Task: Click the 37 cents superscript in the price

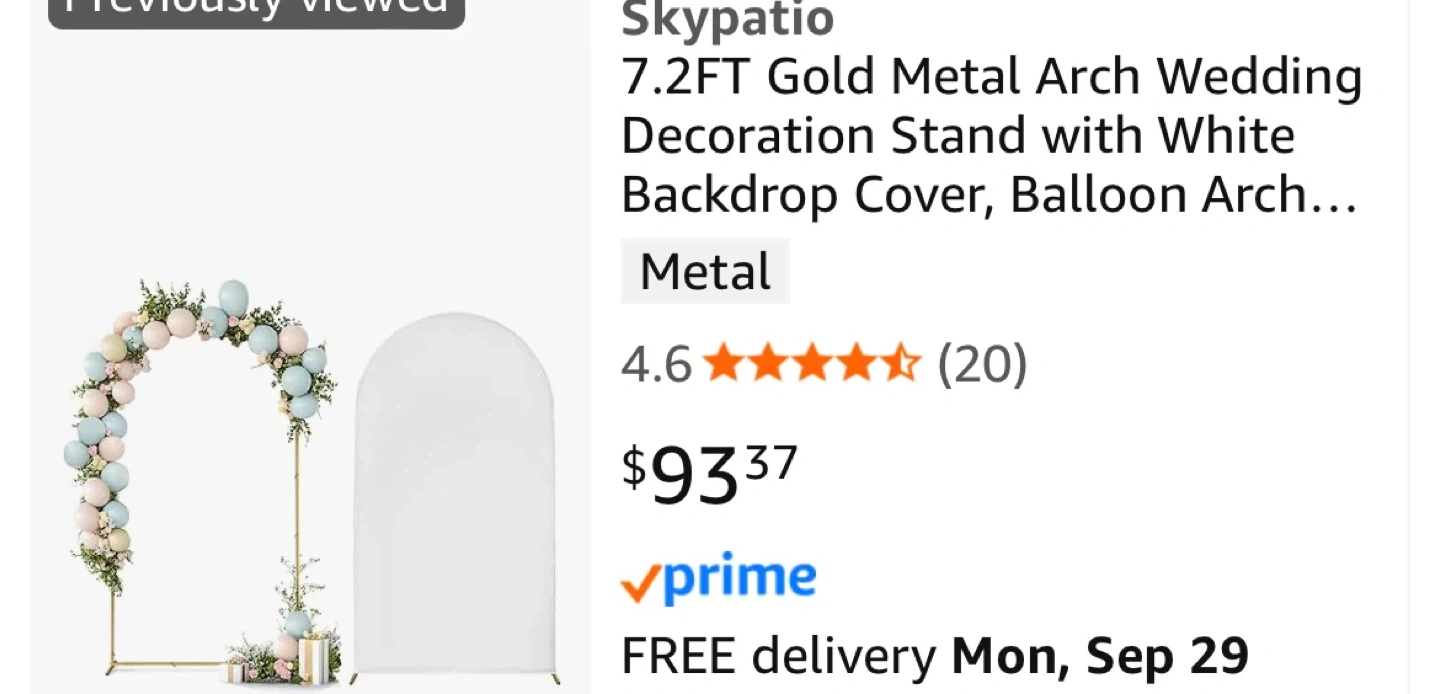Action: coord(771,464)
